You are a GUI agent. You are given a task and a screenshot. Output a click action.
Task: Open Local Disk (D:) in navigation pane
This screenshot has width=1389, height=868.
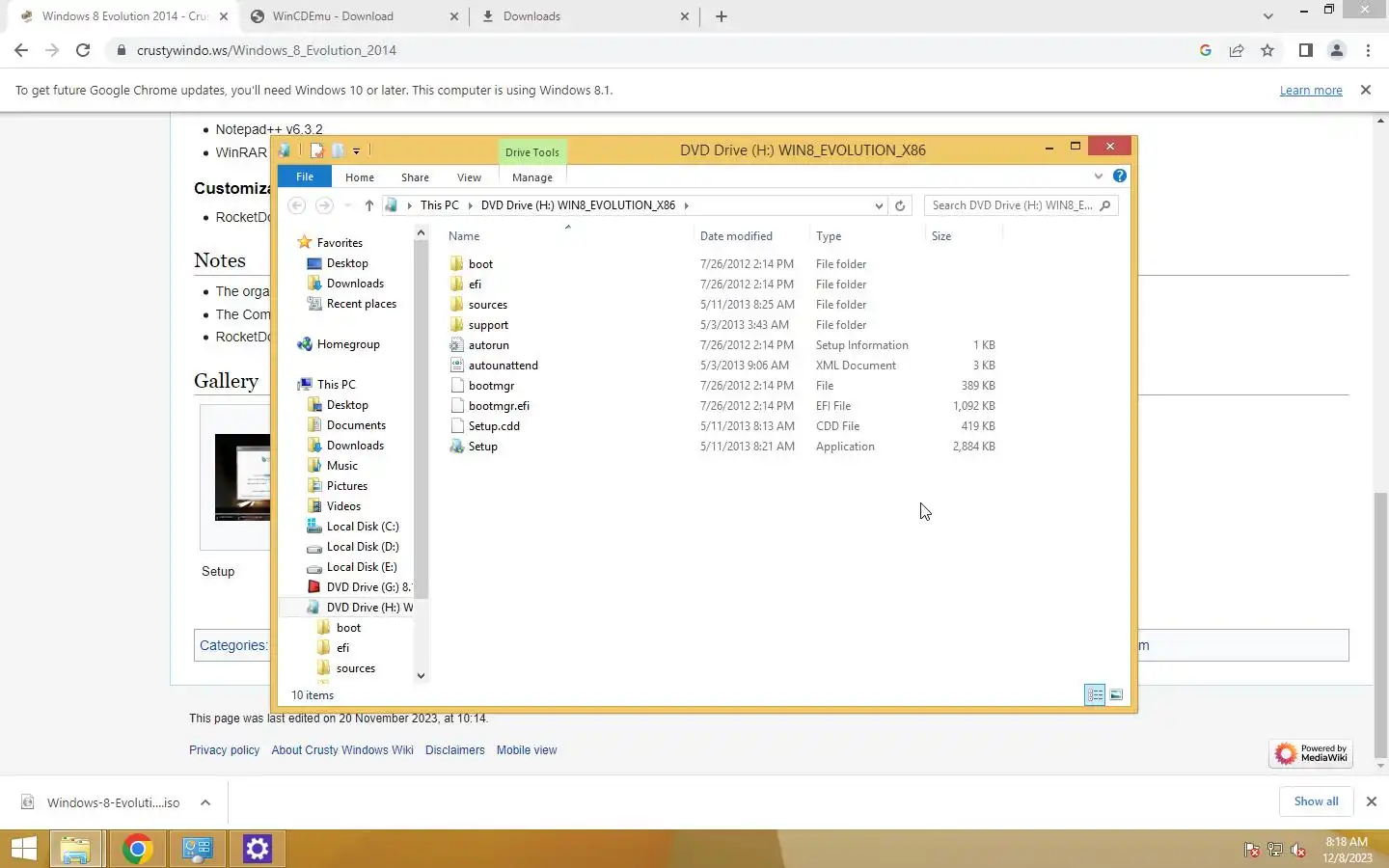(x=363, y=547)
